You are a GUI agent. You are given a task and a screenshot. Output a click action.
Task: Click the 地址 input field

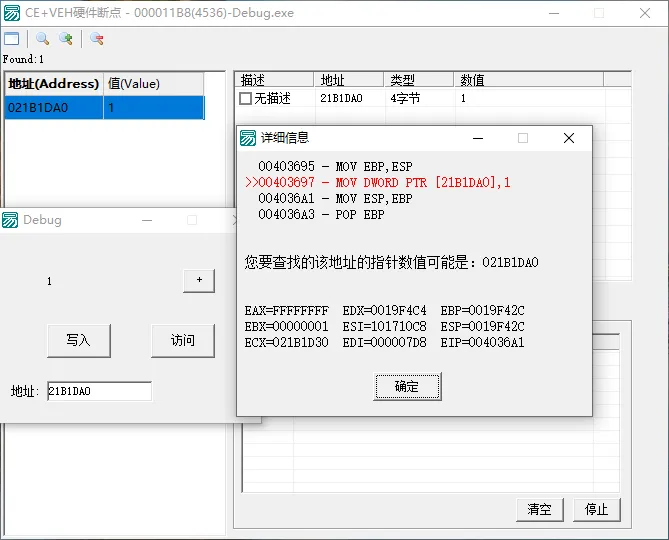coord(99,392)
